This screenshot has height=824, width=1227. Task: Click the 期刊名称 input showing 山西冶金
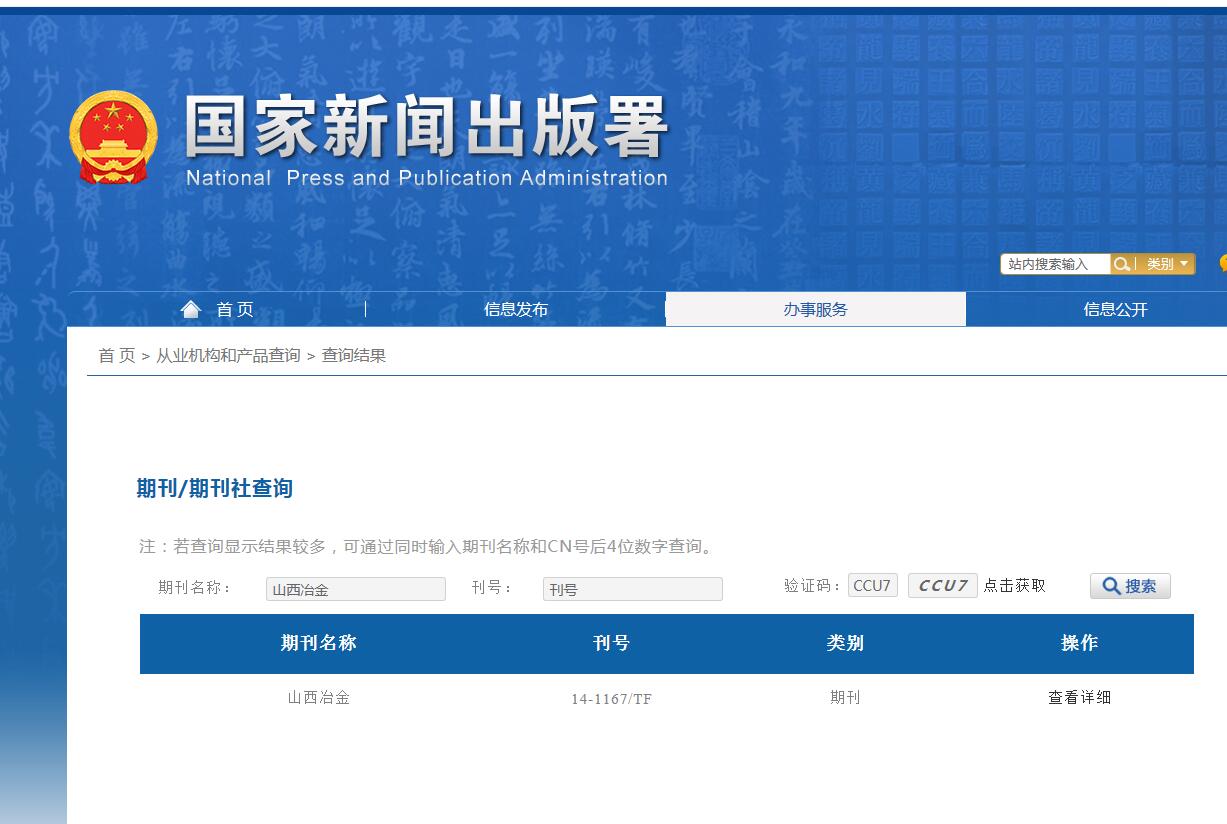355,589
